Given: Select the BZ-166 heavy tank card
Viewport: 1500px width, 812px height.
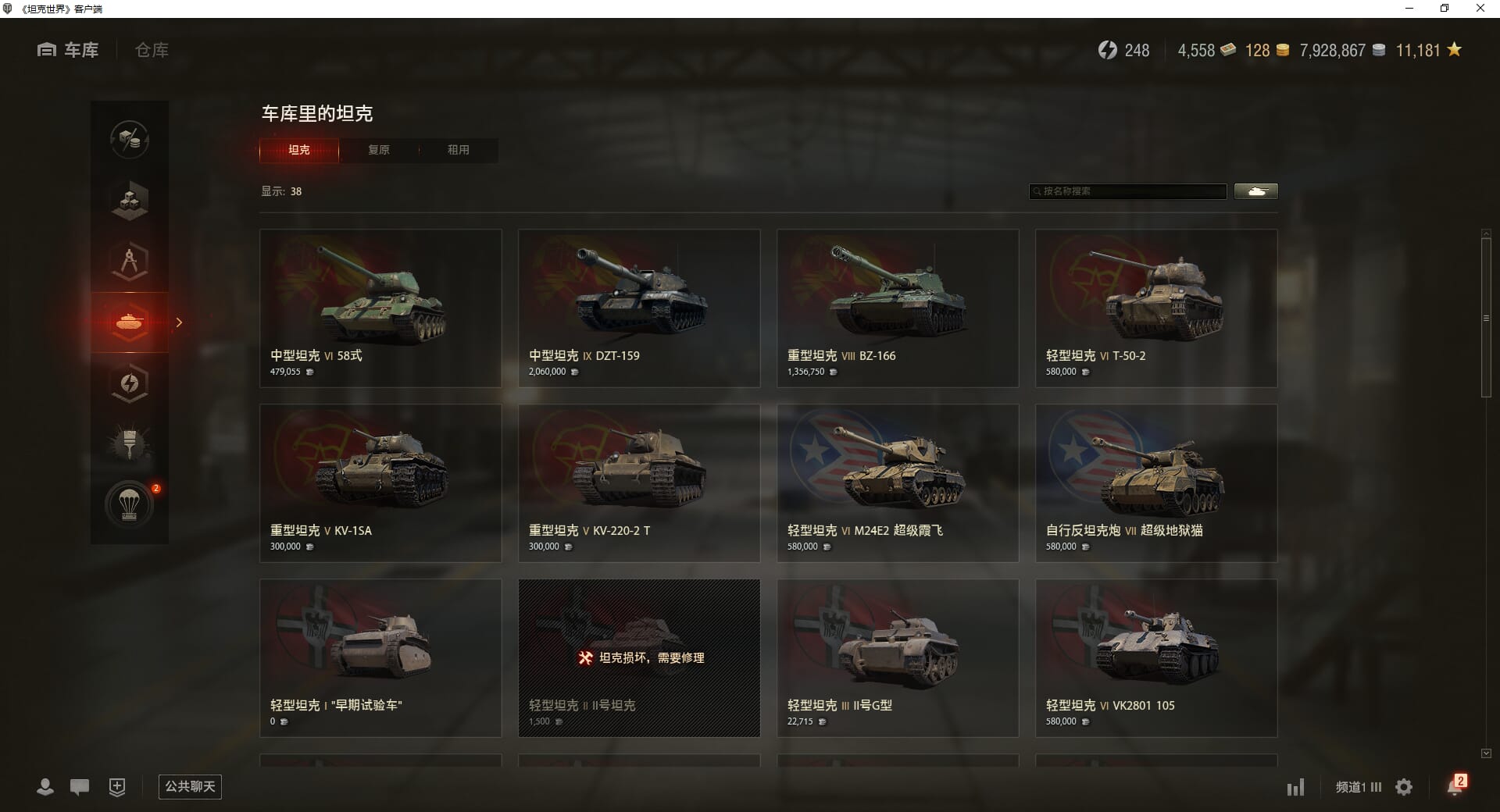Looking at the screenshot, I should pos(898,308).
